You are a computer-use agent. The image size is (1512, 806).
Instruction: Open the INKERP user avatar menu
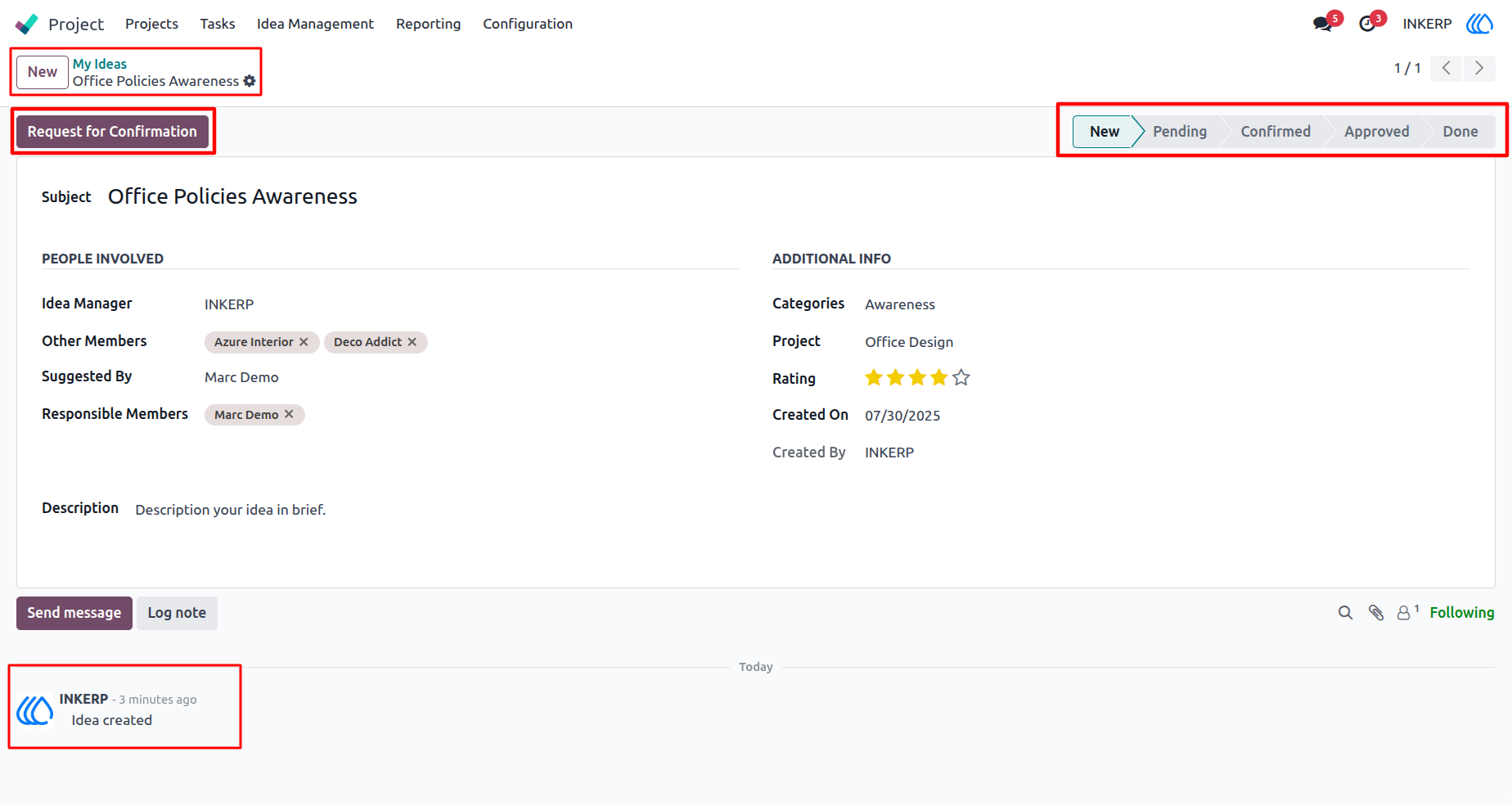click(1479, 24)
